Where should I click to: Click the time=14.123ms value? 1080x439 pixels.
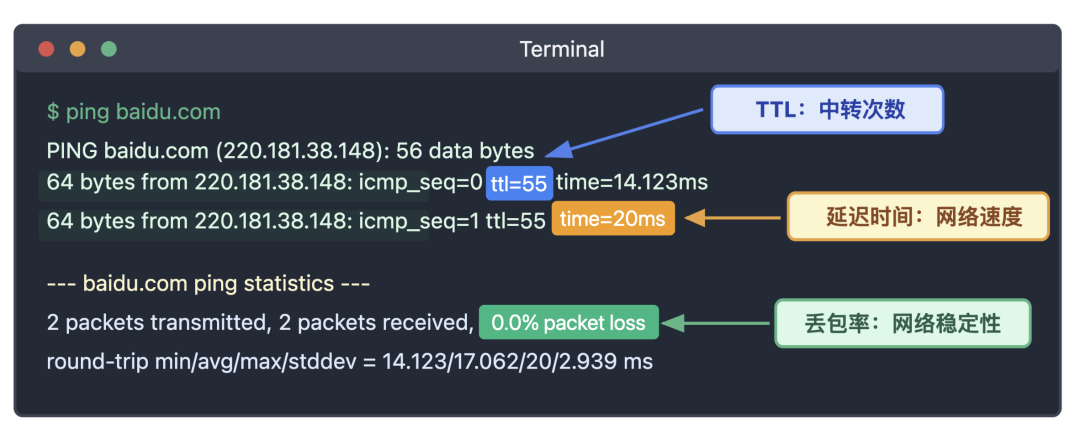coord(632,182)
